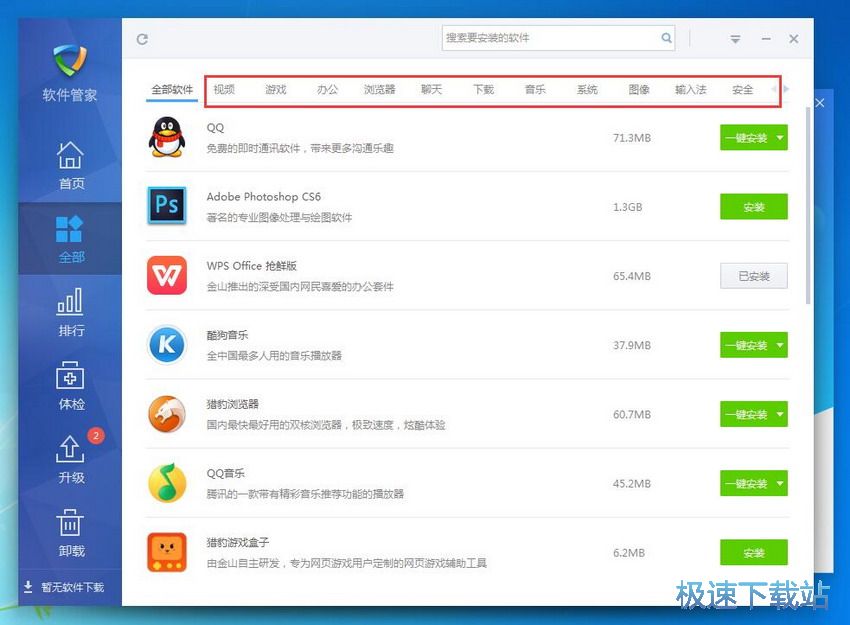Image resolution: width=850 pixels, height=625 pixels.
Task: Click 一键安装 for 酷狗音乐
Action: point(746,345)
